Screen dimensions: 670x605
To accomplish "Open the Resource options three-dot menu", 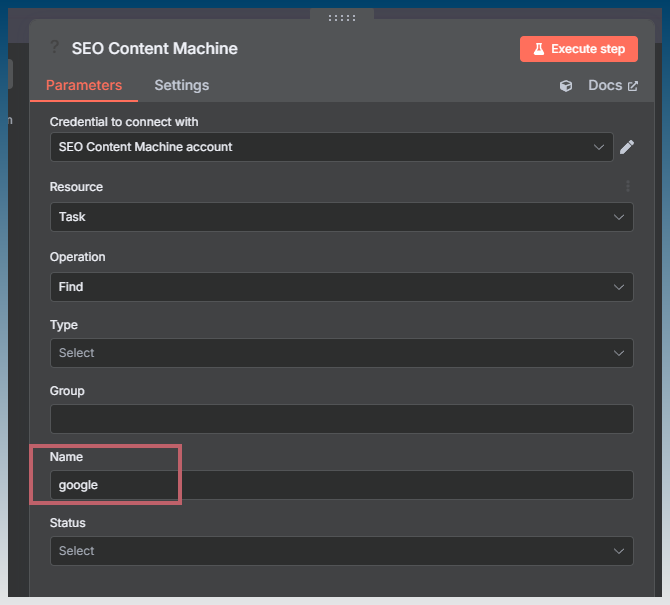I will (628, 186).
